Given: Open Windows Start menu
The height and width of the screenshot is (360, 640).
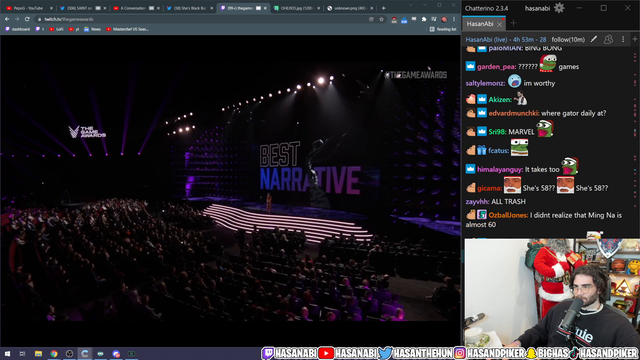Looking at the screenshot, I should click(7, 353).
